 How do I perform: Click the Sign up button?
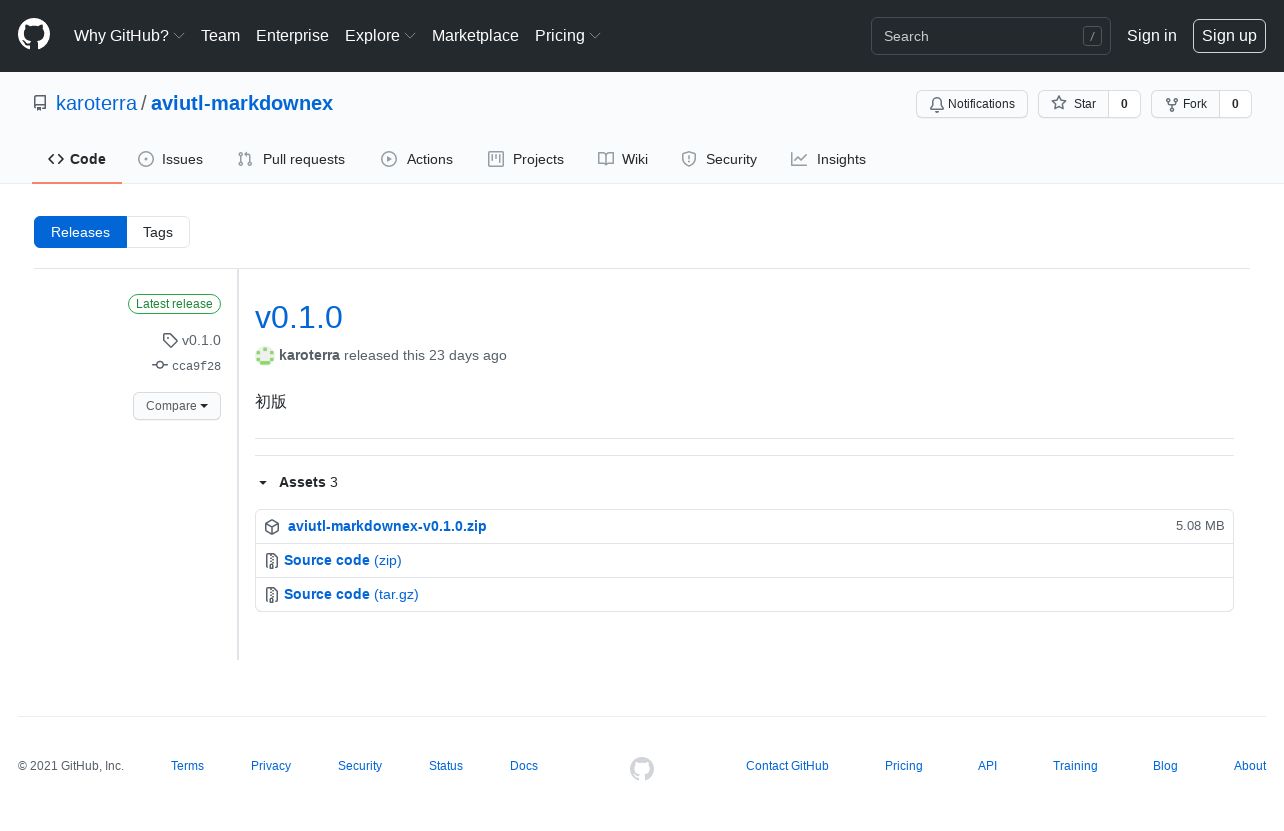(x=1229, y=36)
